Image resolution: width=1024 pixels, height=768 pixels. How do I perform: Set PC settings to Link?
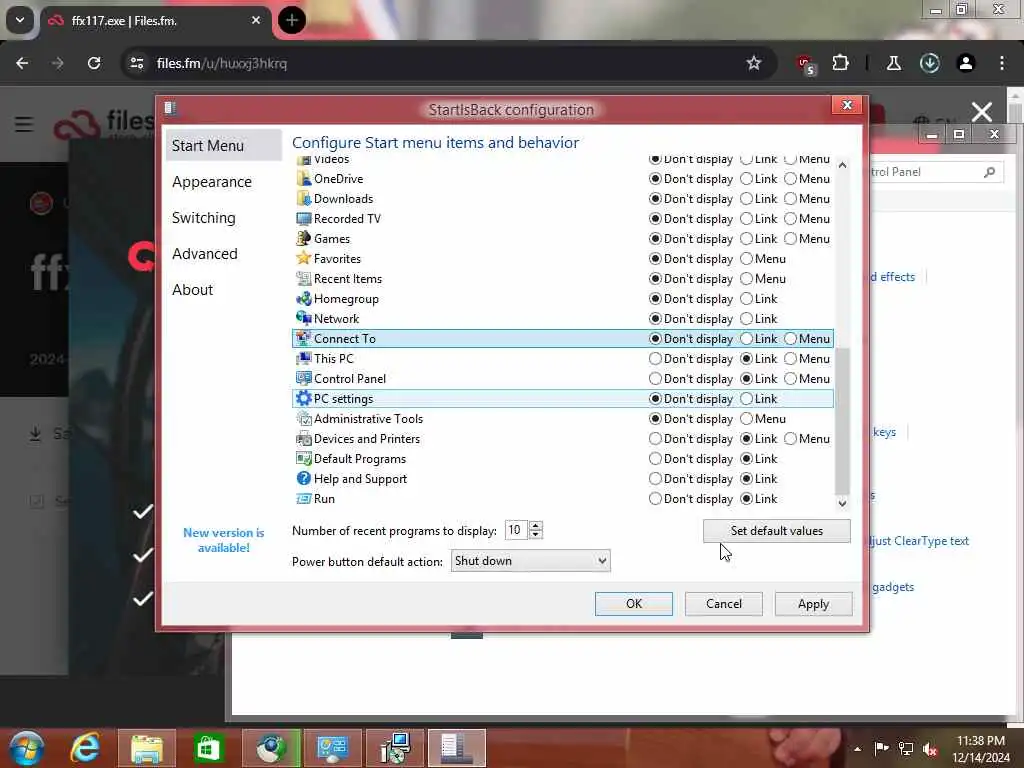pyautogui.click(x=746, y=399)
